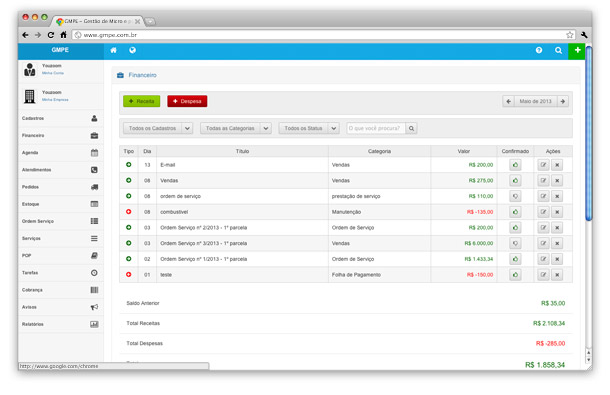
Task: Click the blue vertical page scrollbar
Action: [x=589, y=133]
